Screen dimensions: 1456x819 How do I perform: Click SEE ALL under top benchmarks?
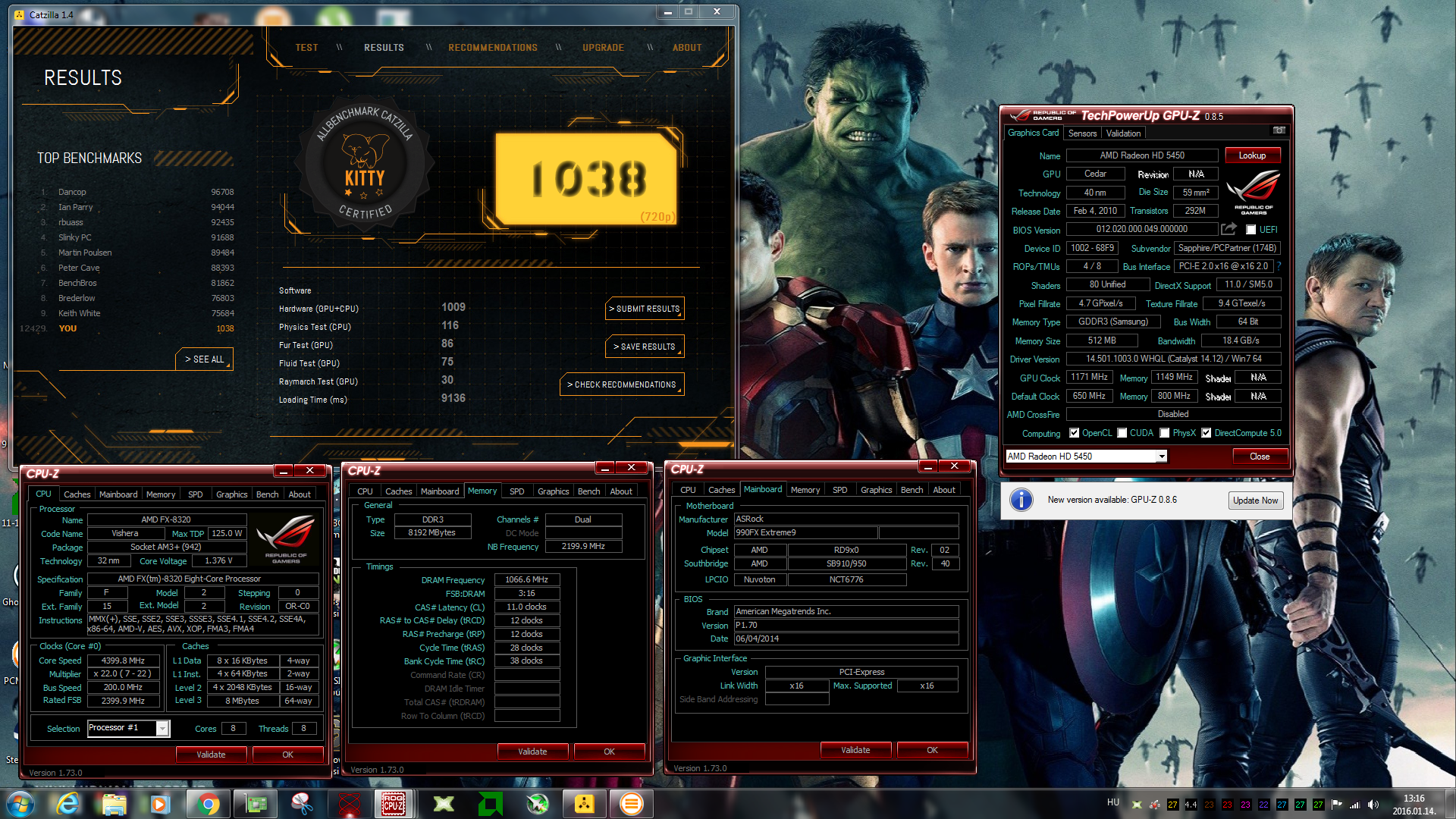coord(205,359)
